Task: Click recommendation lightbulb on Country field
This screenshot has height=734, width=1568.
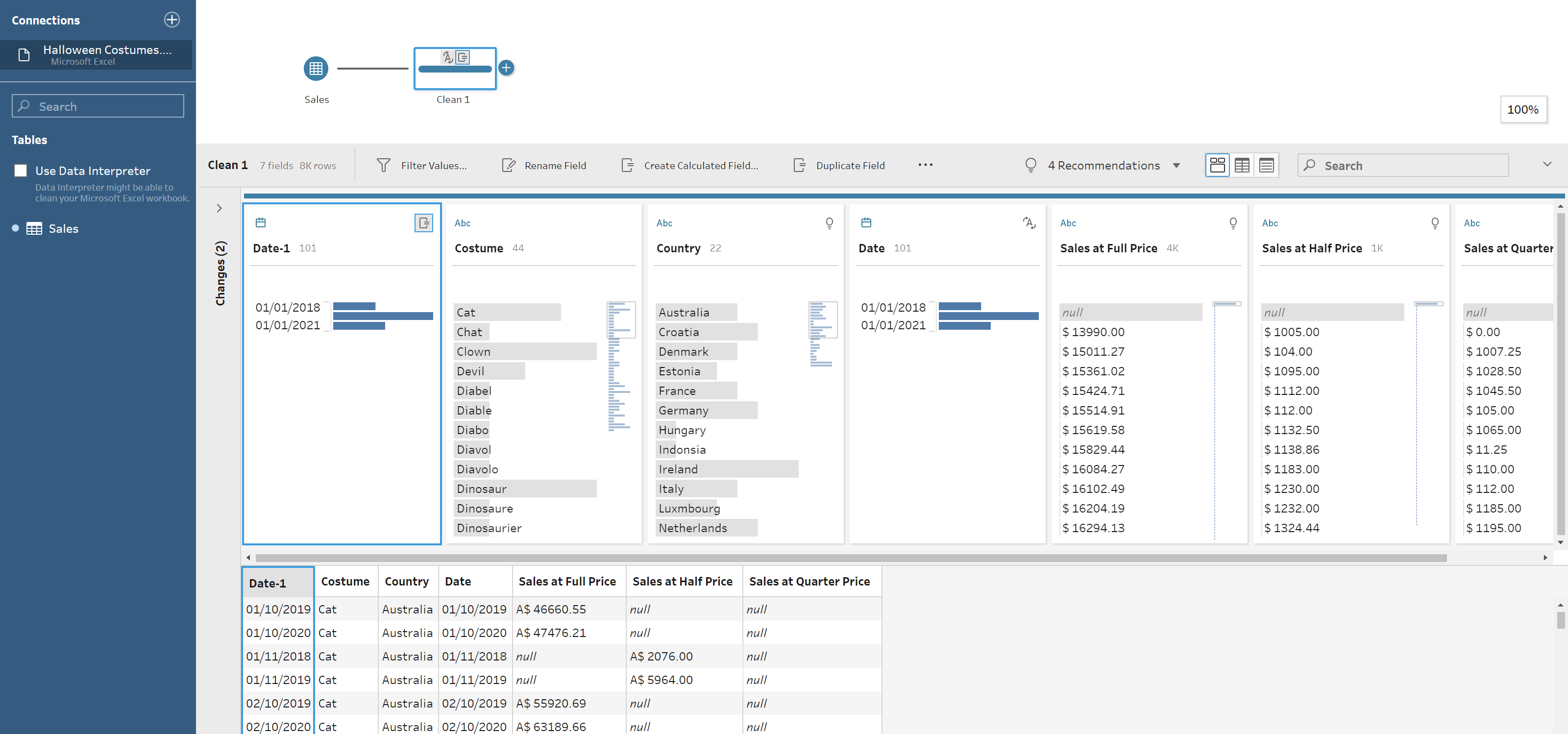Action: [829, 223]
